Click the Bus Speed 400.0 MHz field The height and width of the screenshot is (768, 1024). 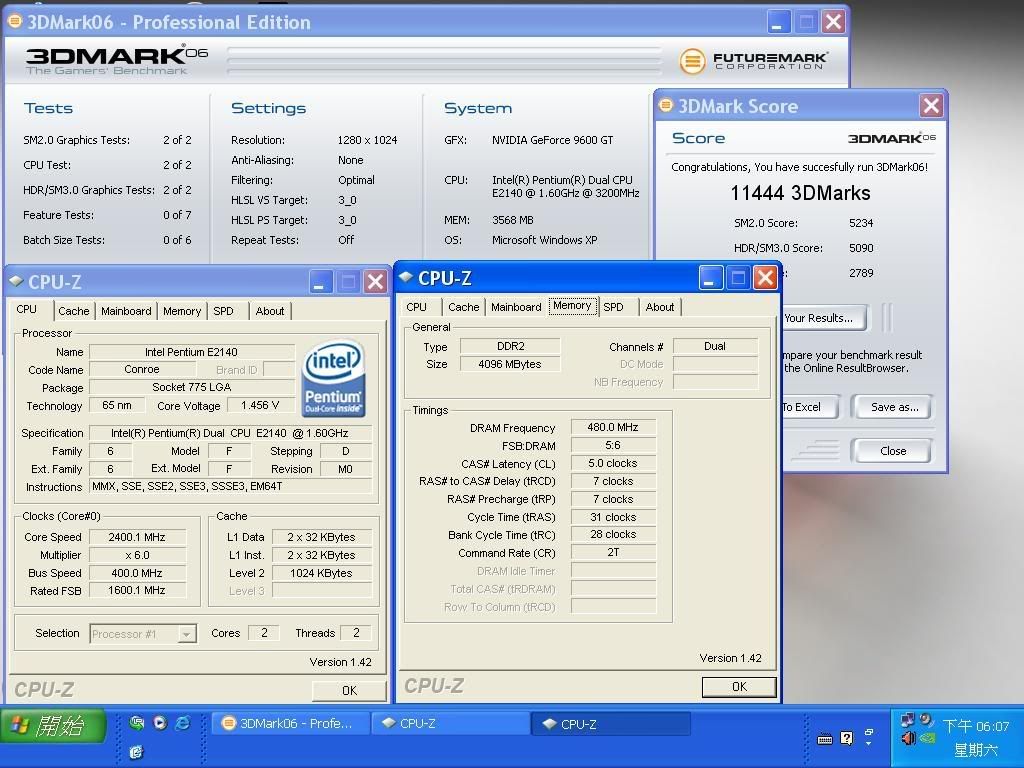click(137, 573)
